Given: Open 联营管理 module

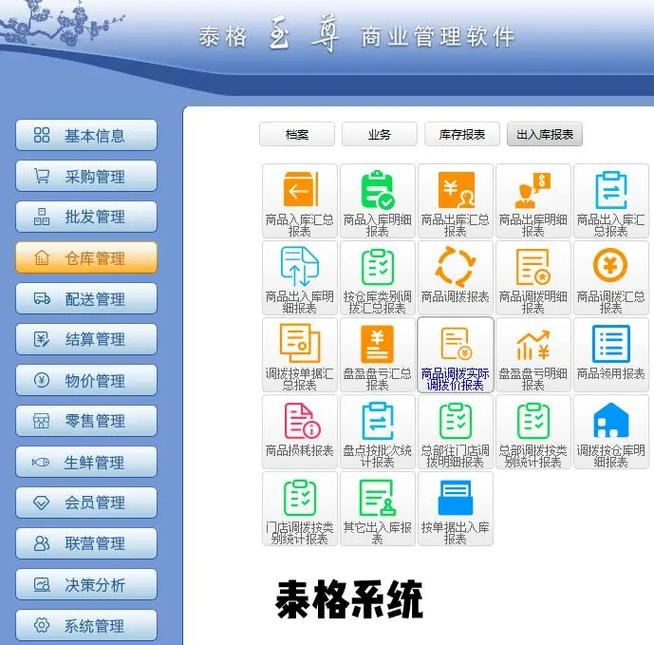Looking at the screenshot, I should [86, 544].
